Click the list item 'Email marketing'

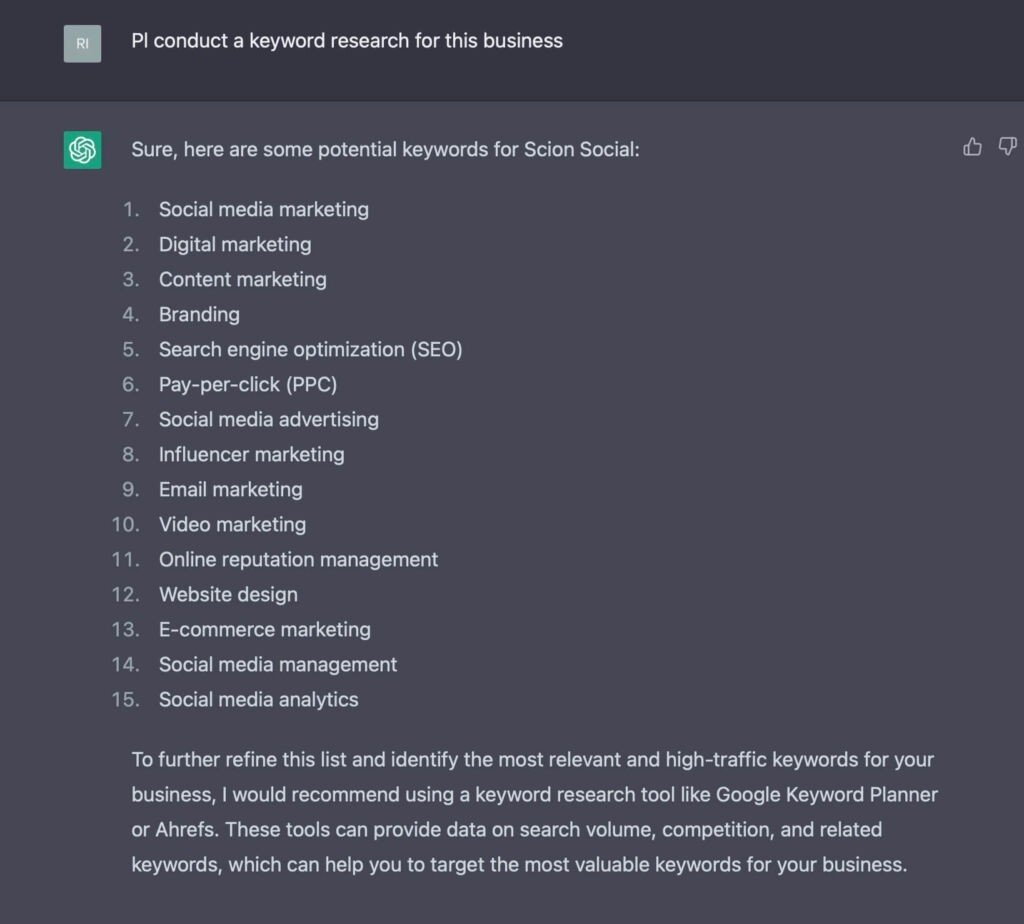(231, 490)
